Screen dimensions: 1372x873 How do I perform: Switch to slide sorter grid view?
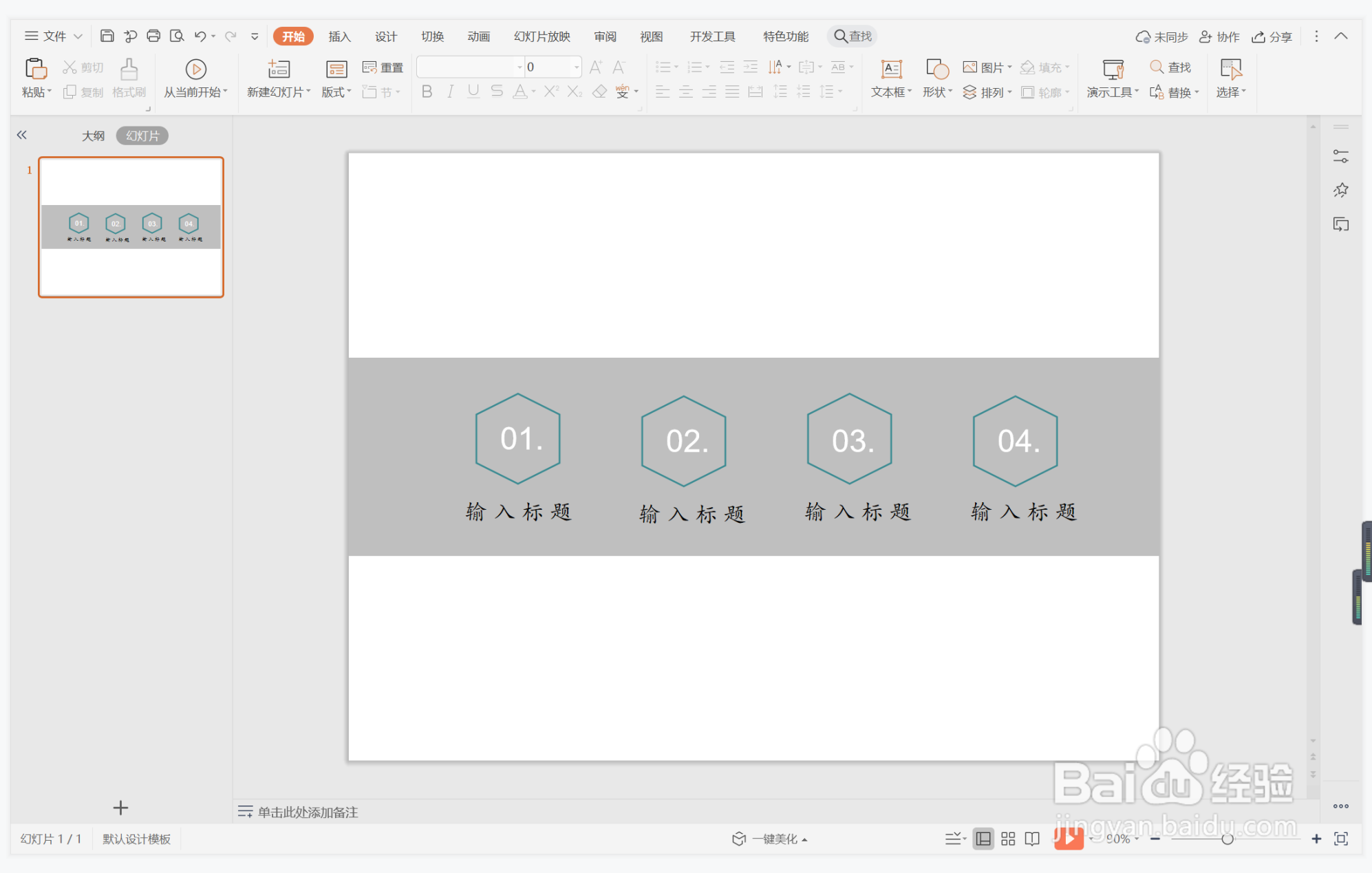click(1008, 839)
